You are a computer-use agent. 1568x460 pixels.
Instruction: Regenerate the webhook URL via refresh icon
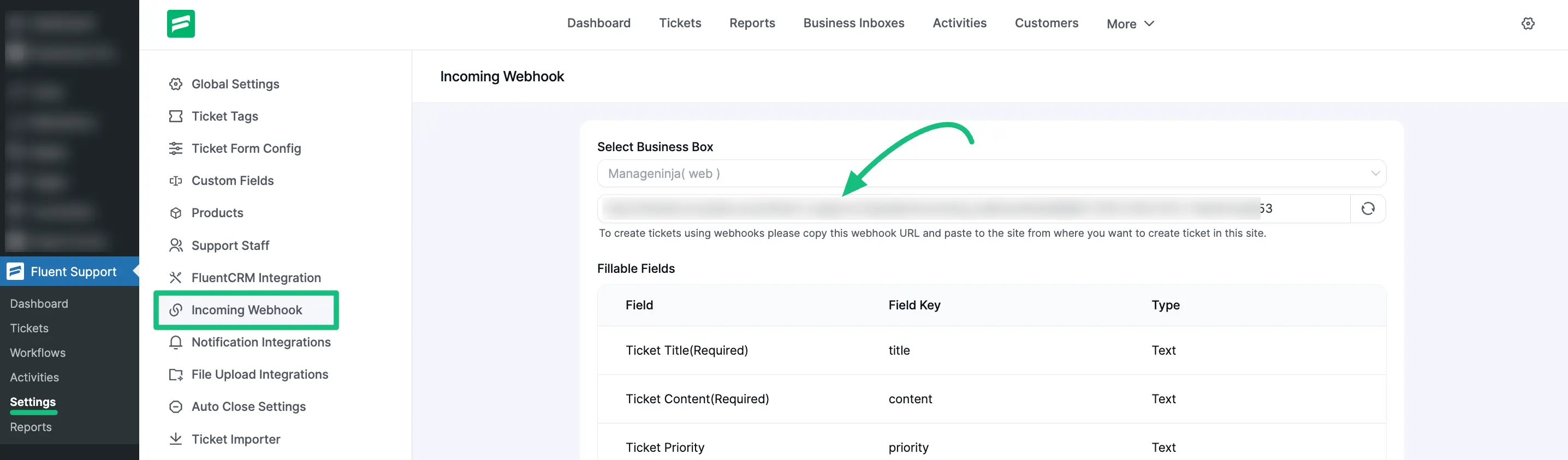coord(1369,208)
